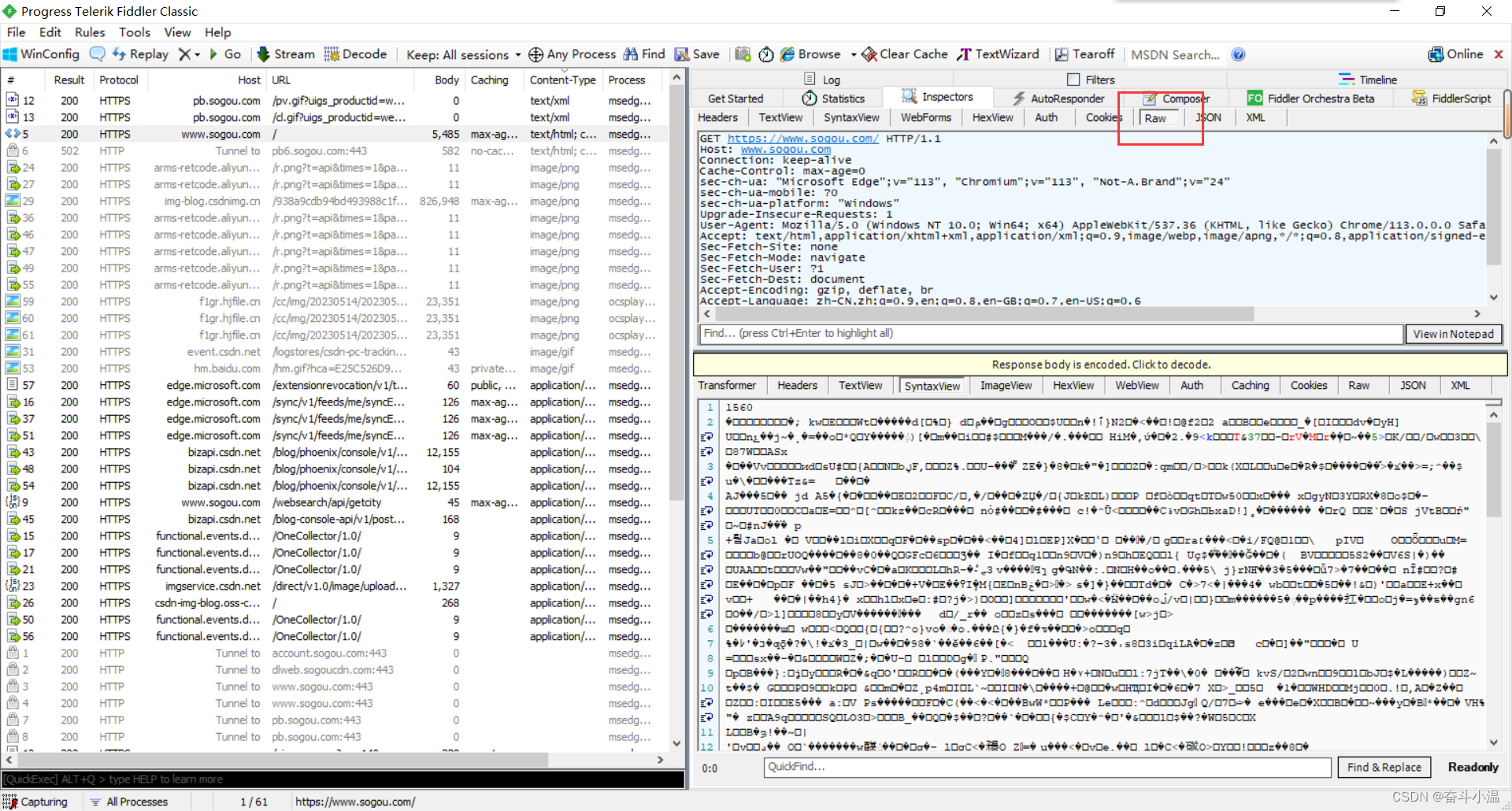The width and height of the screenshot is (1512, 811).
Task: Click the MSDN Search field
Action: tap(1175, 54)
